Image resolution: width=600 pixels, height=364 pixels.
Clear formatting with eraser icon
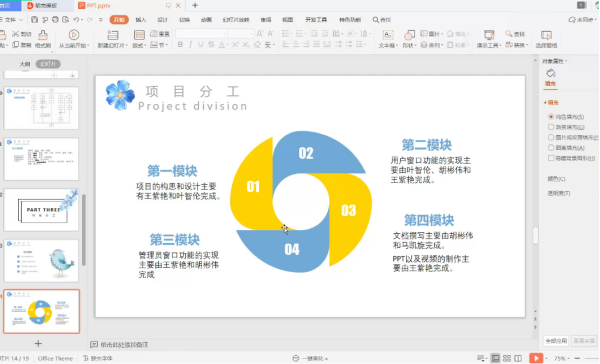pyautogui.click(x=257, y=45)
